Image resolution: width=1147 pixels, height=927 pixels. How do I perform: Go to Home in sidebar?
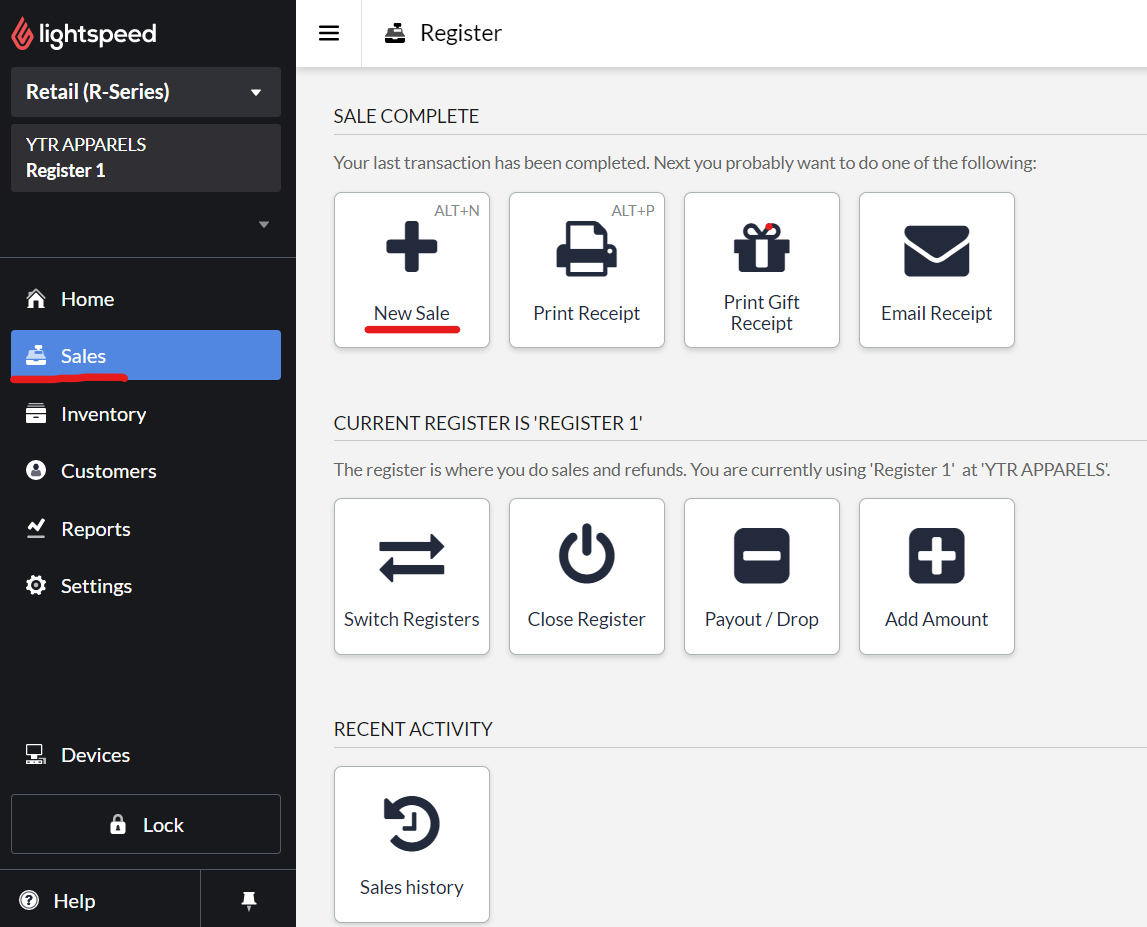tap(87, 299)
